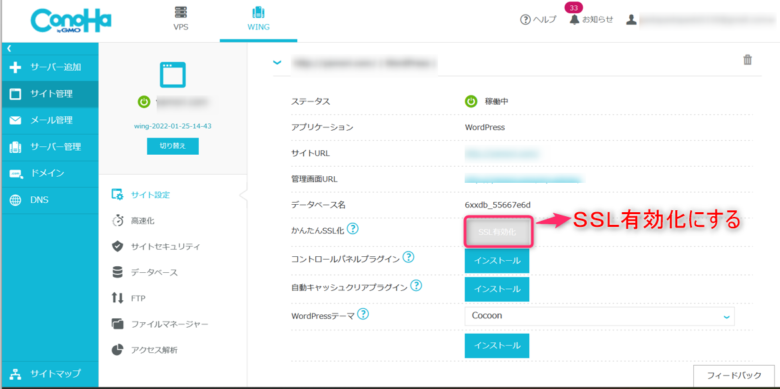This screenshot has height=389, width=780.
Task: Open the blurred サイトURL link
Action: [502, 153]
